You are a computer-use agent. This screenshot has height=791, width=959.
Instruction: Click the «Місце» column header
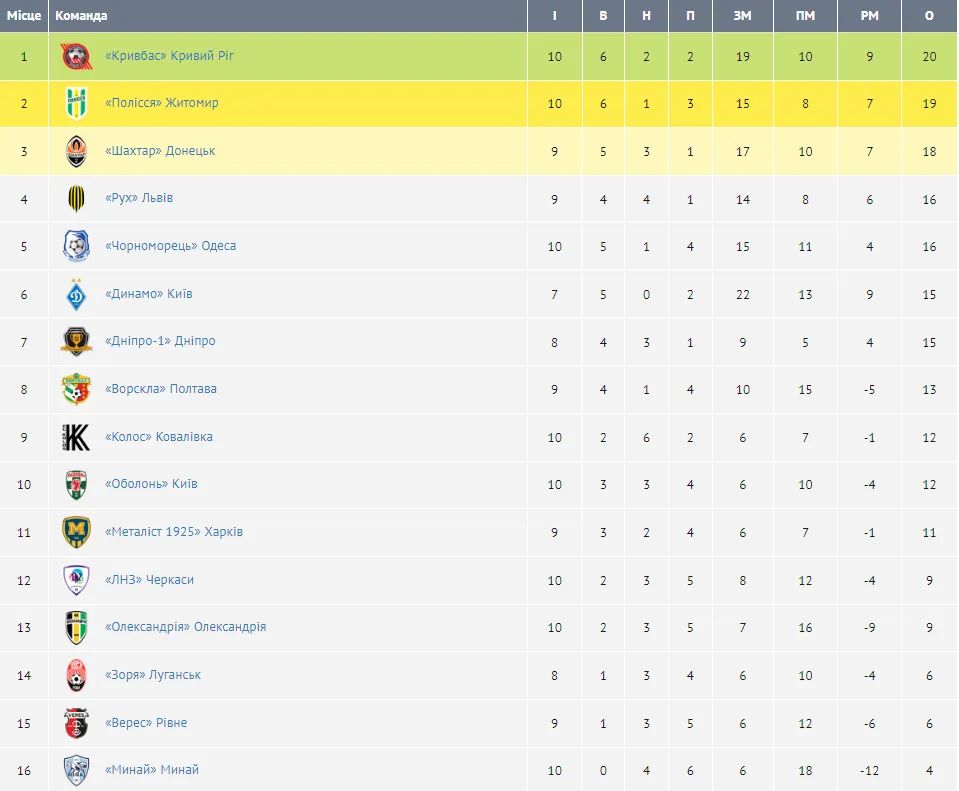pos(24,16)
